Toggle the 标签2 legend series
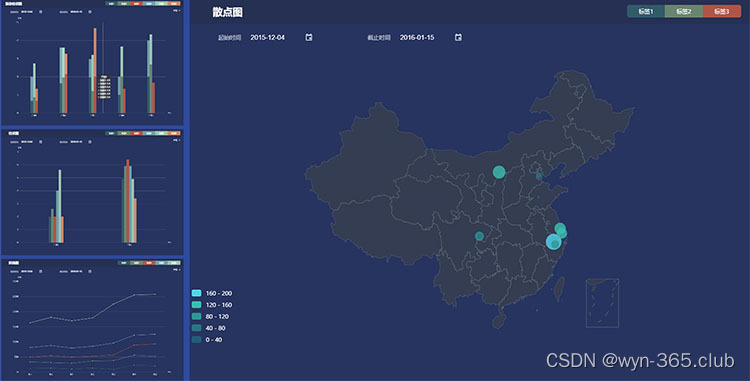Image resolution: width=750 pixels, height=381 pixels. click(684, 11)
